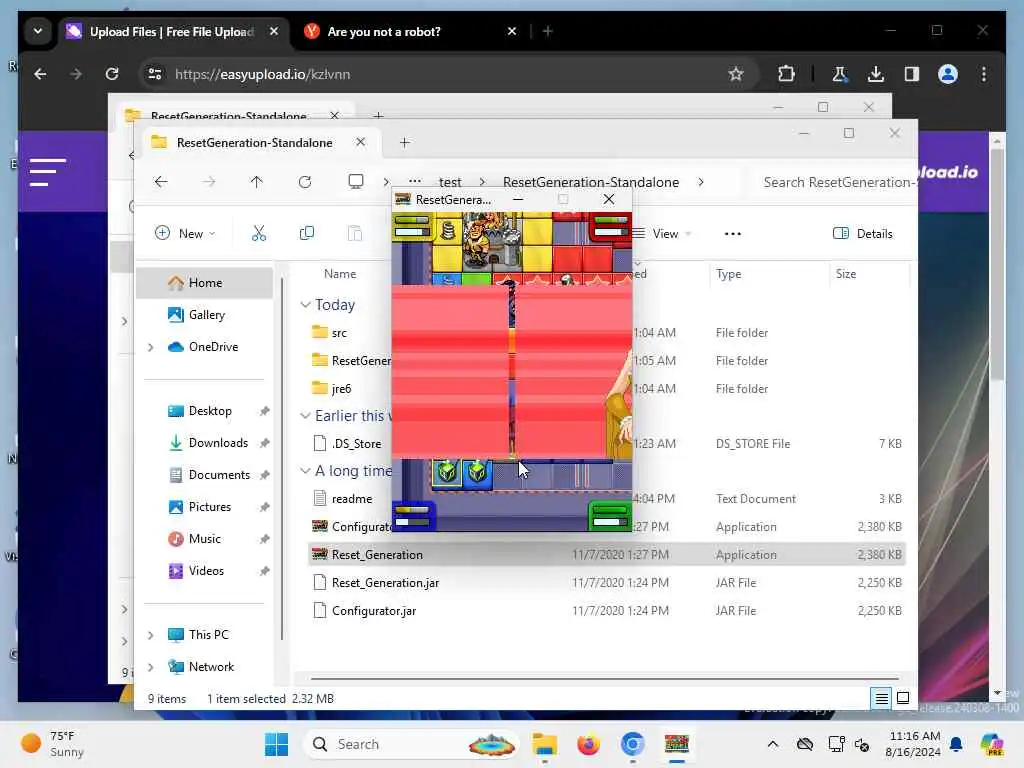Open the browser tab search dropdown

(38, 31)
